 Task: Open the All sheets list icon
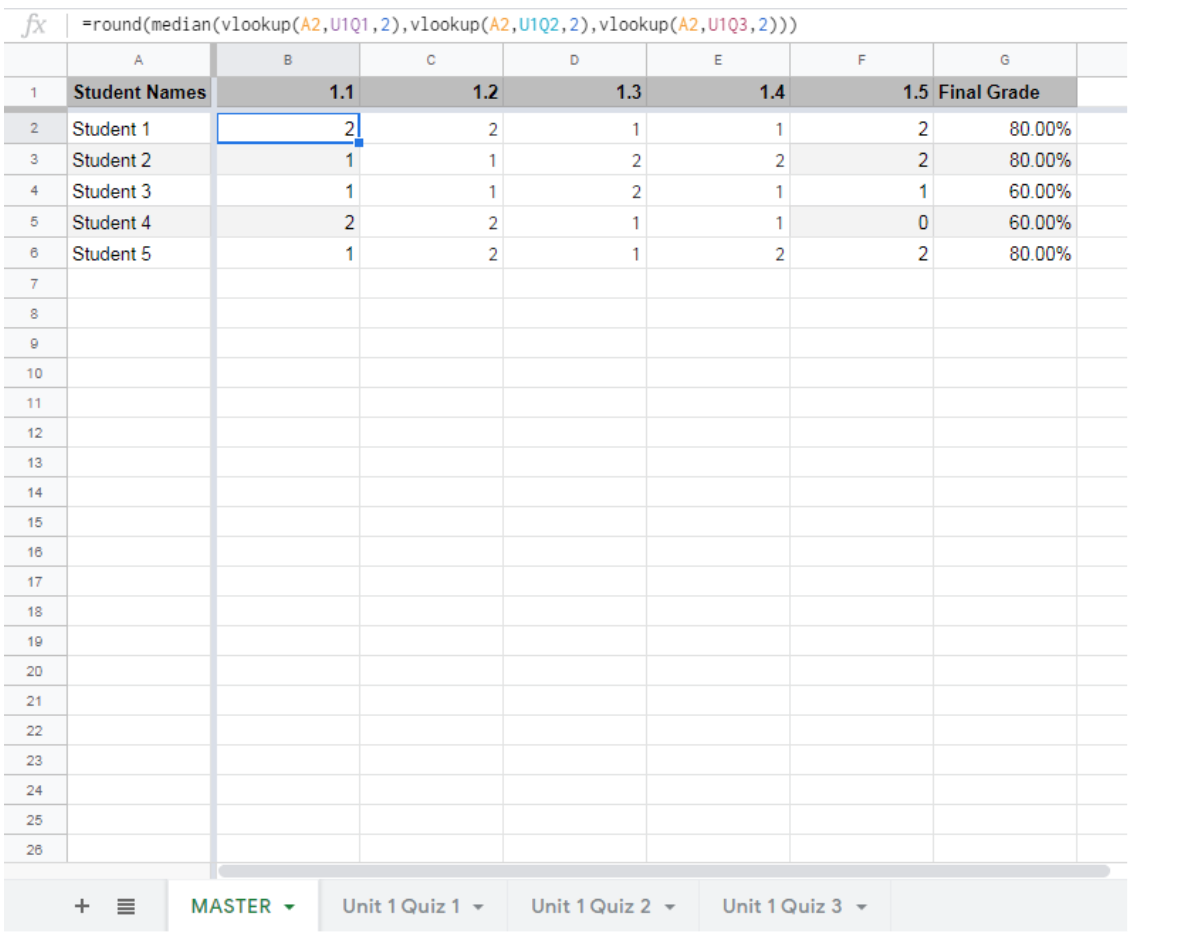point(124,905)
